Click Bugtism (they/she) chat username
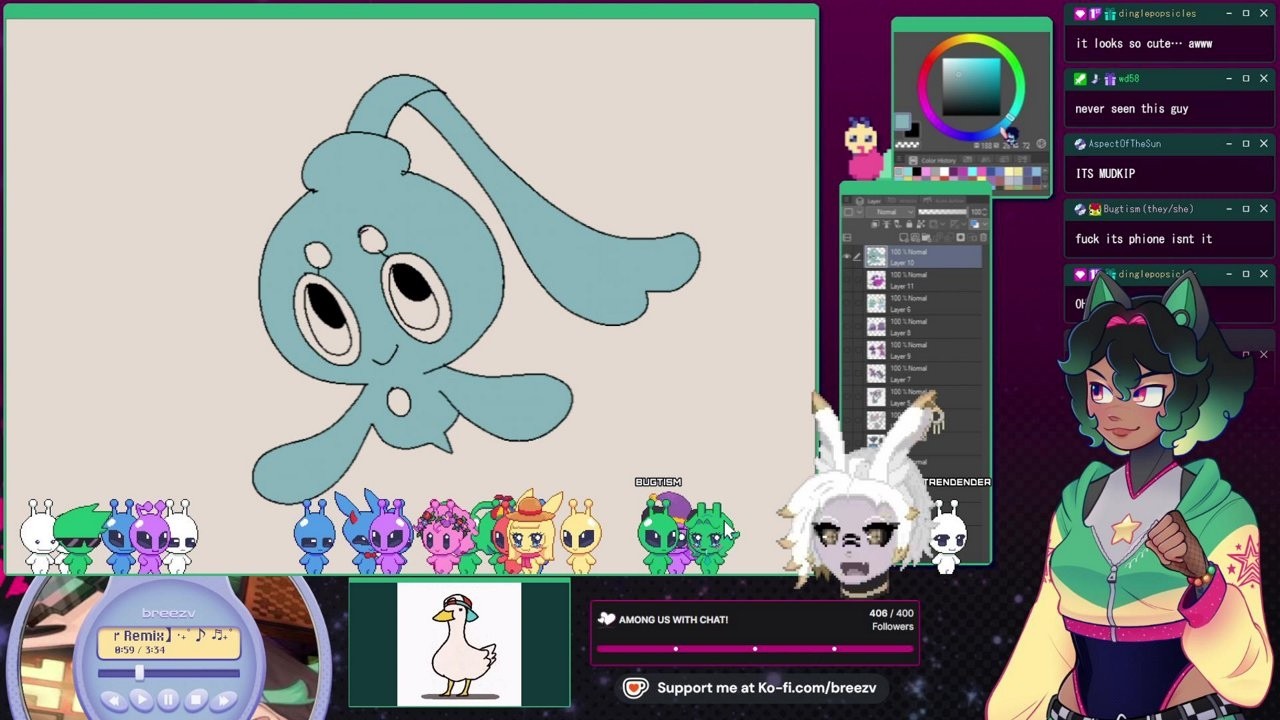The height and width of the screenshot is (720, 1280). tap(1150, 209)
